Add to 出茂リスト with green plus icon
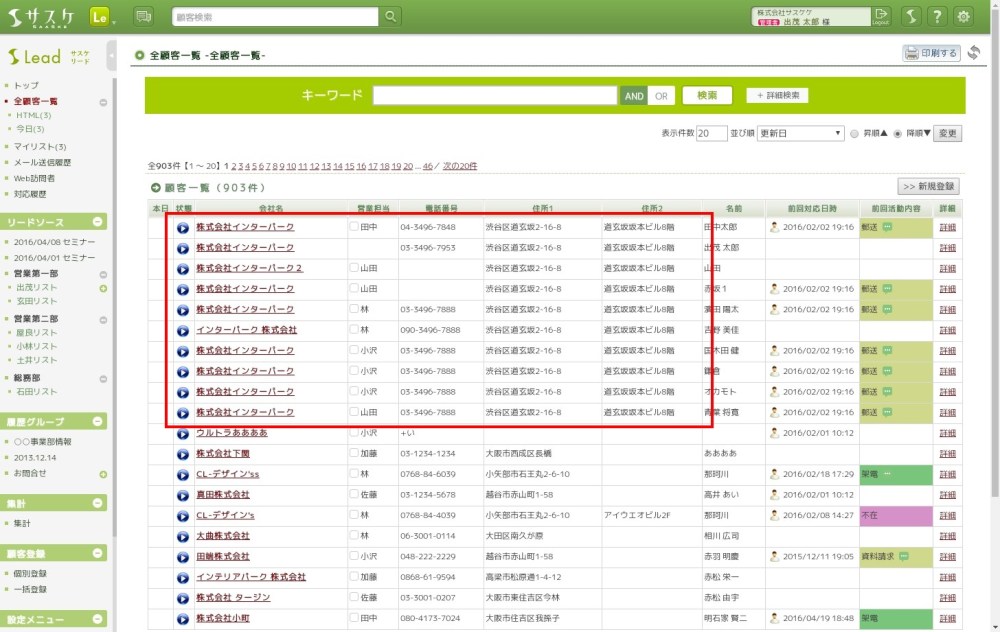This screenshot has height=632, width=1000. pos(103,288)
